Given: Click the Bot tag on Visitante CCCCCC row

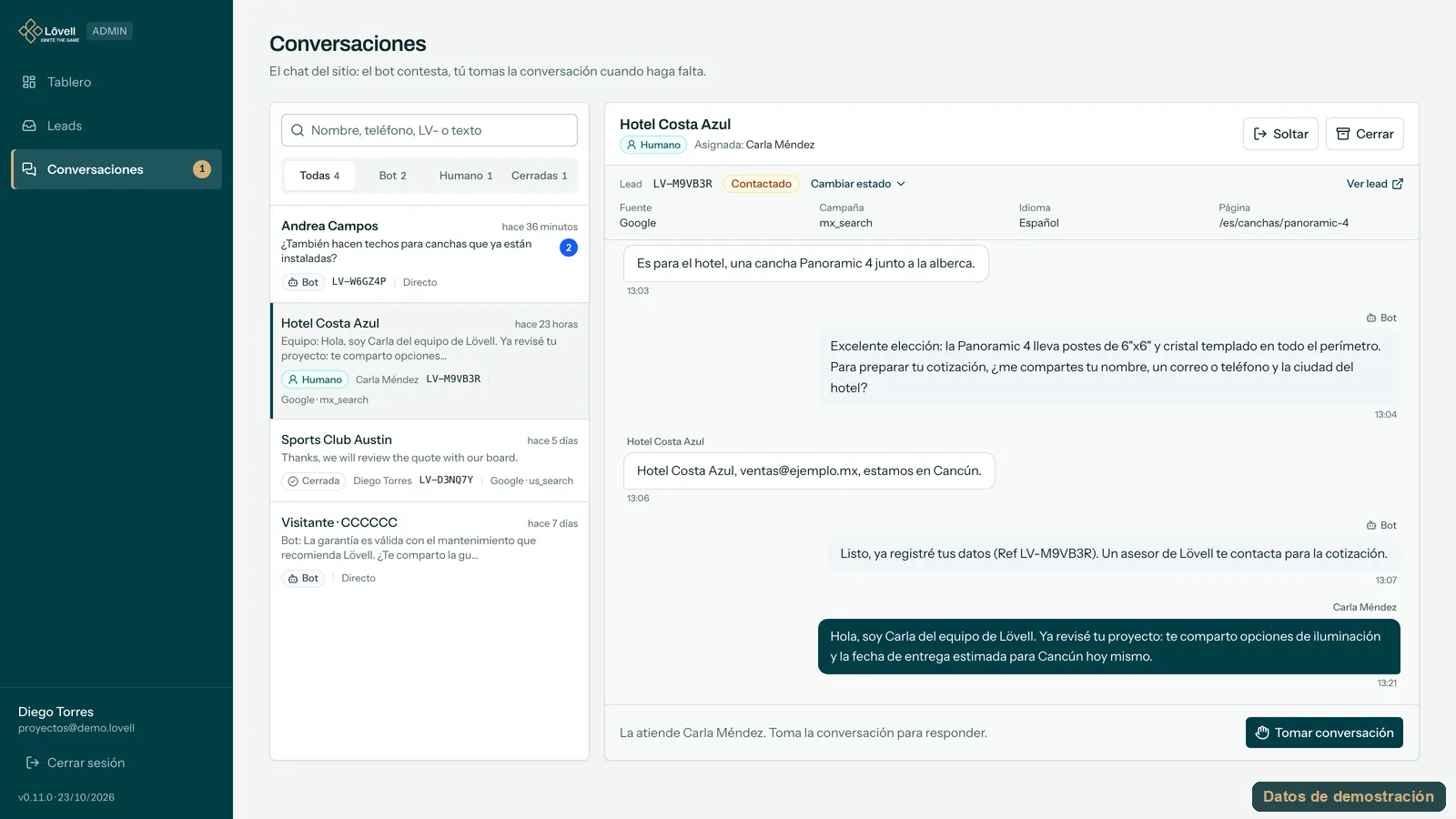Looking at the screenshot, I should point(303,578).
